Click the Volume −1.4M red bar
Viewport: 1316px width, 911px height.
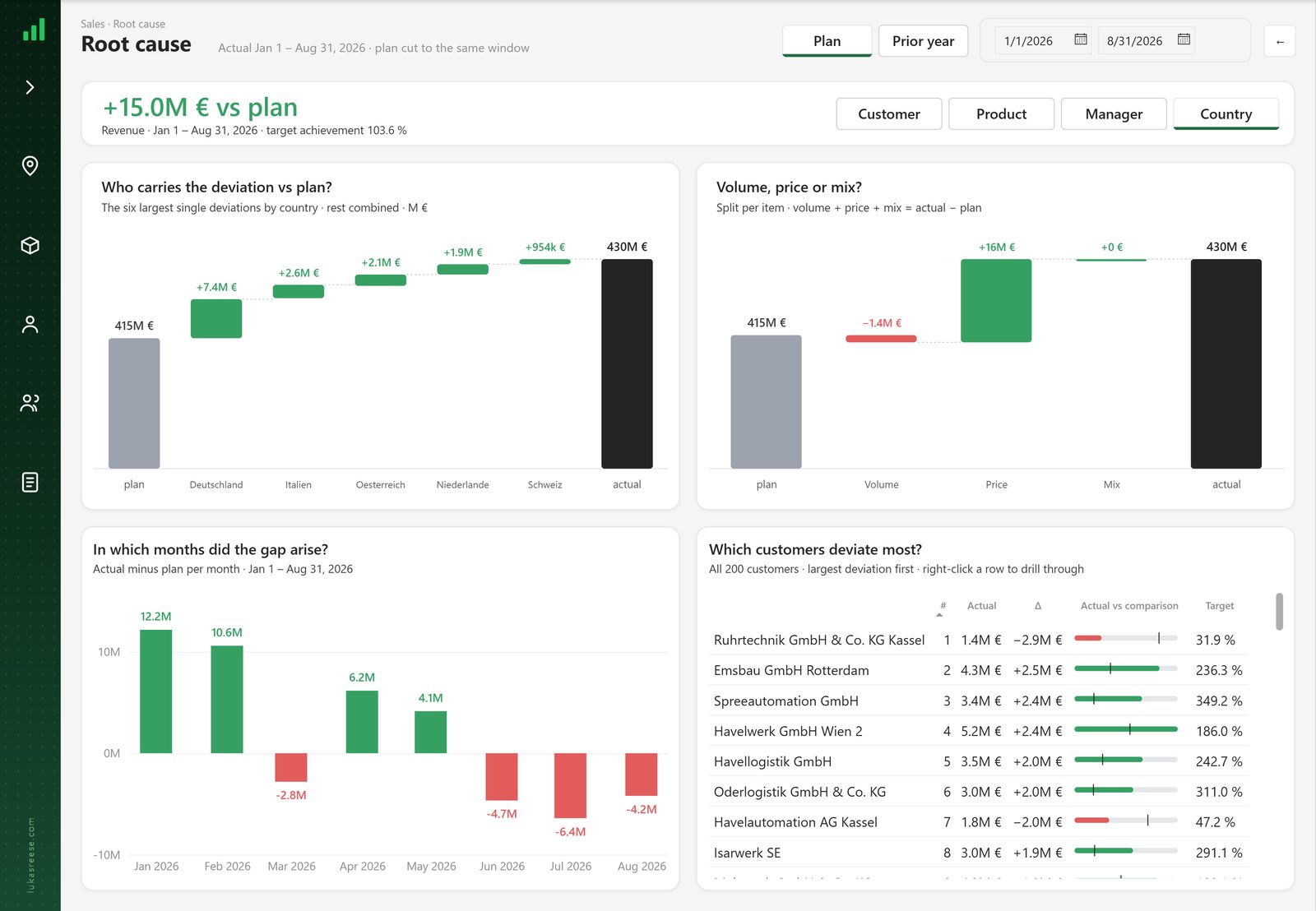click(881, 339)
